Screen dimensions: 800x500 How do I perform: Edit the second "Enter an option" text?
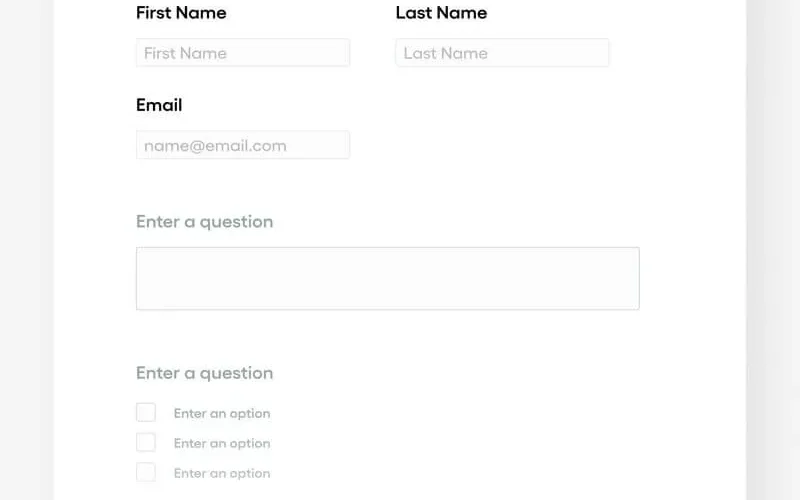(222, 444)
